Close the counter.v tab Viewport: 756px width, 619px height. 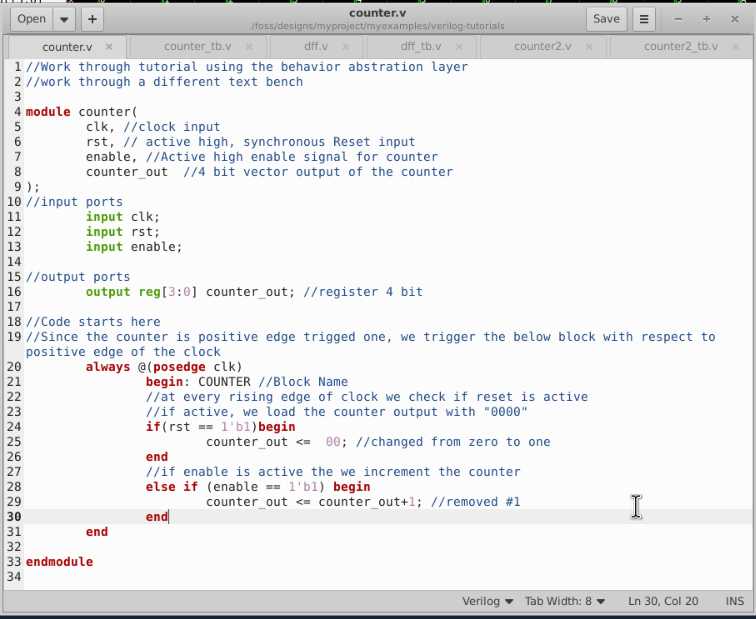[x=108, y=47]
